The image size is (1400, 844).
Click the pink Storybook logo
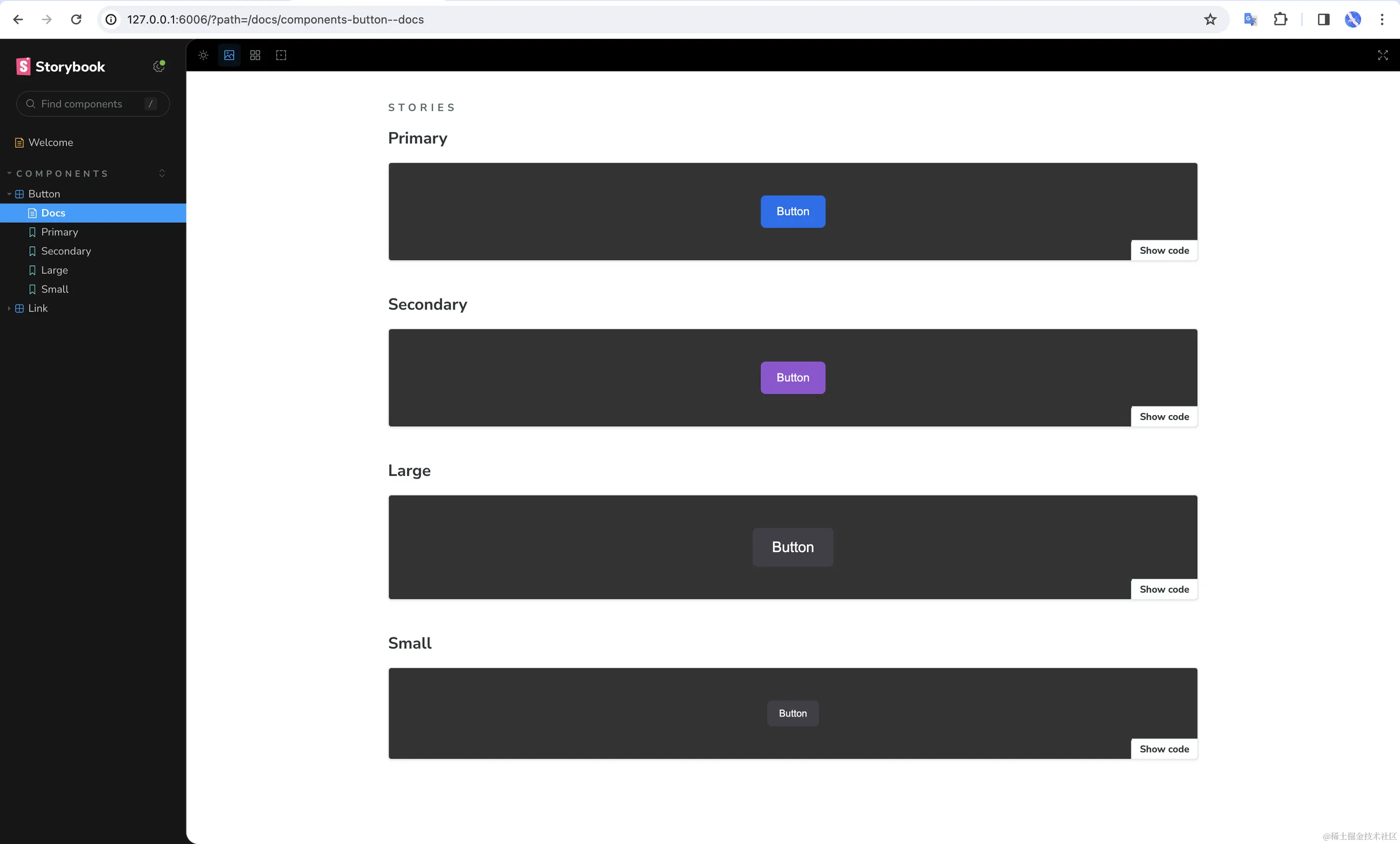click(23, 66)
